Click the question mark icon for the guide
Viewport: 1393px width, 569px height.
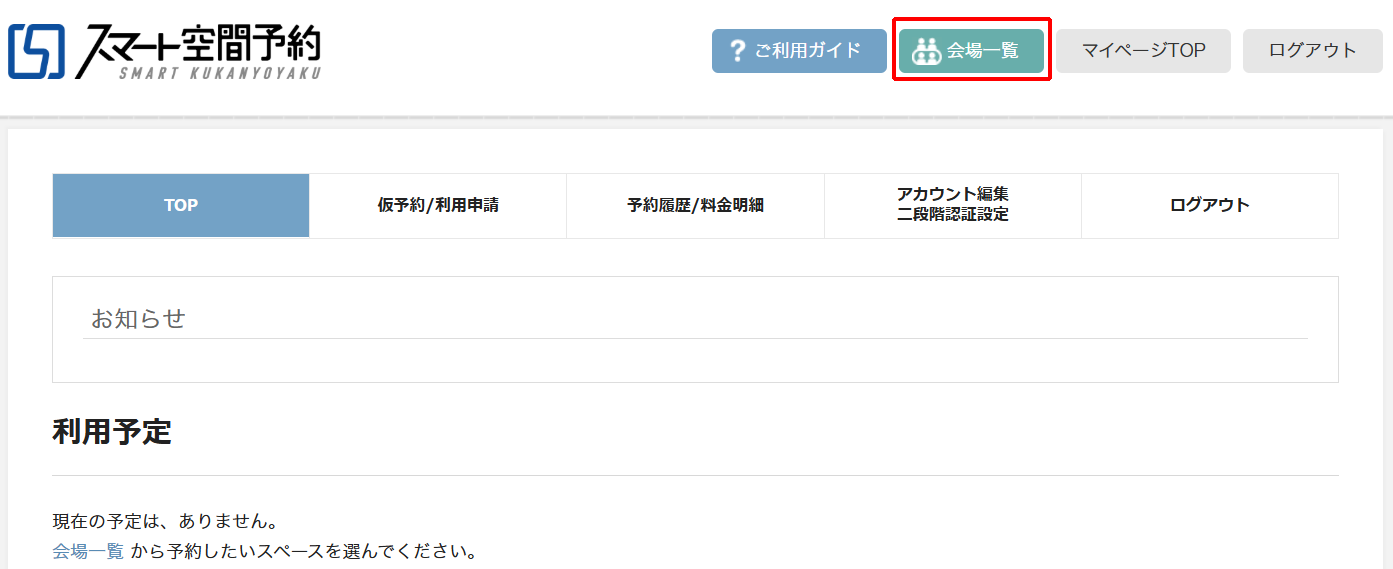(x=738, y=50)
